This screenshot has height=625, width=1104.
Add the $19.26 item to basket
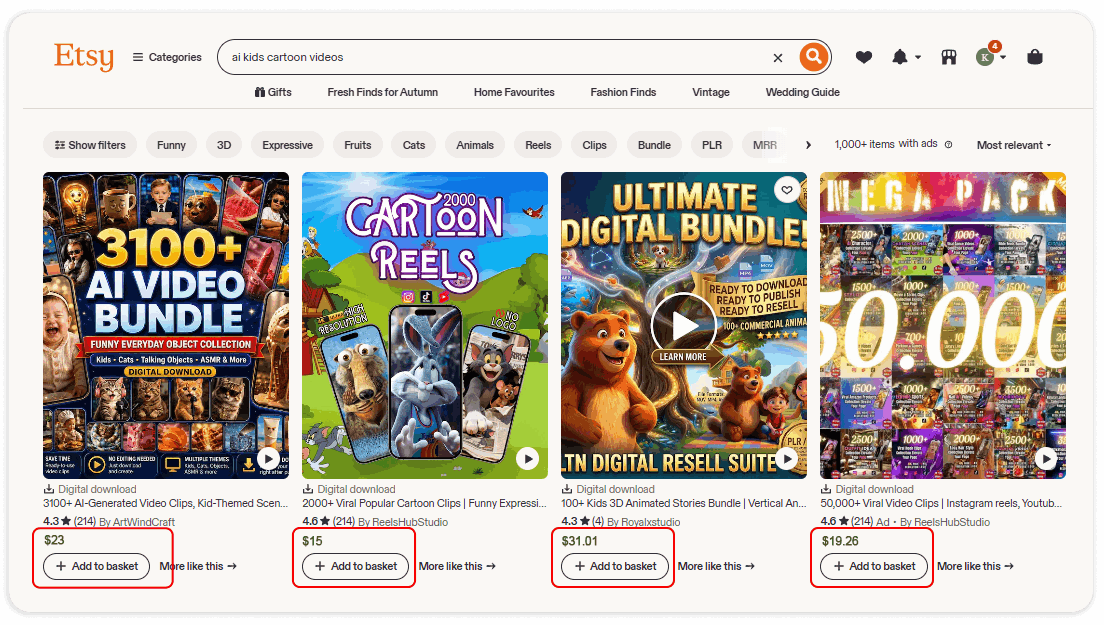tap(874, 566)
